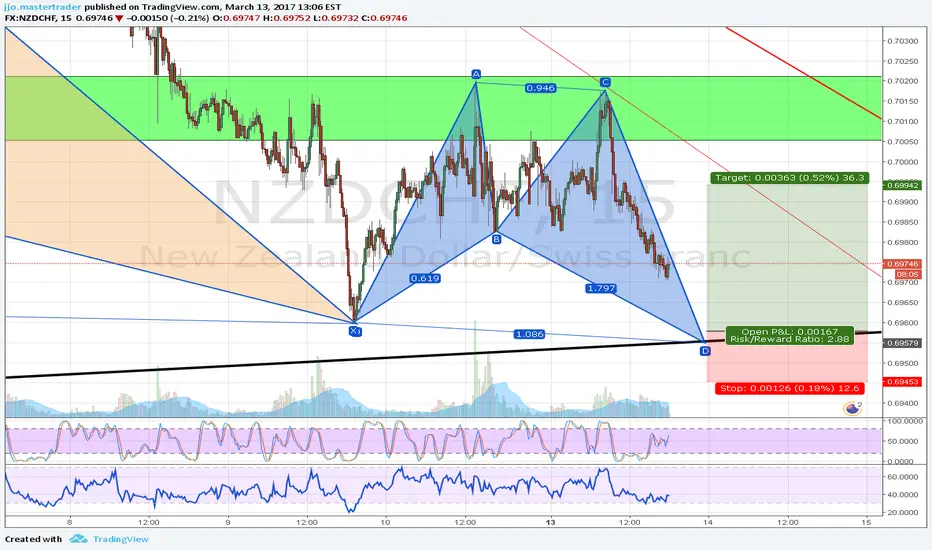Image resolution: width=932 pixels, height=550 pixels.
Task: Select the B point label of the pattern
Action: pos(496,239)
